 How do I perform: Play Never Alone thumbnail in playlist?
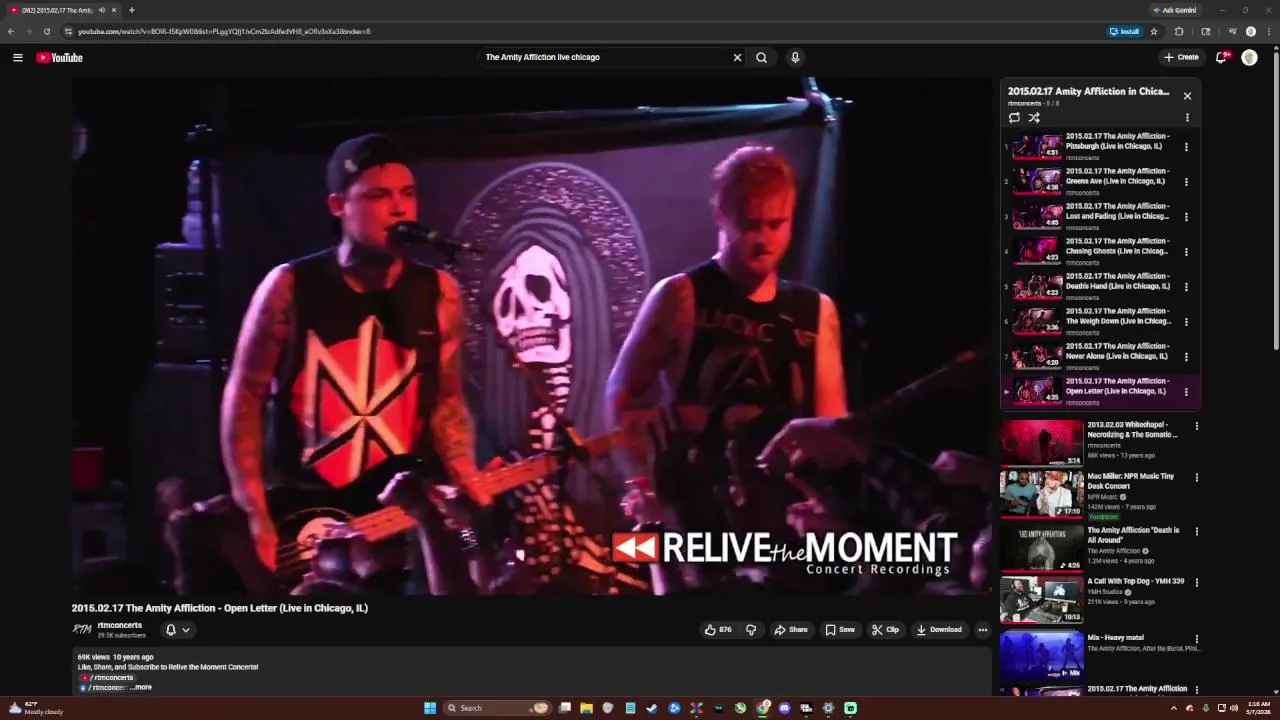(x=1037, y=357)
